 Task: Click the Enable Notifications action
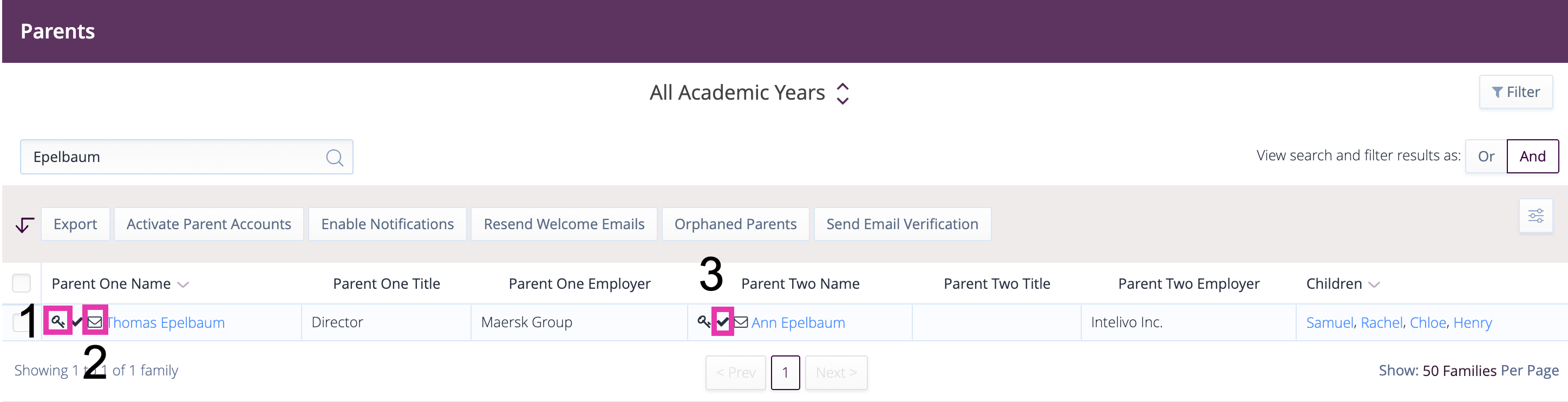pyautogui.click(x=387, y=224)
